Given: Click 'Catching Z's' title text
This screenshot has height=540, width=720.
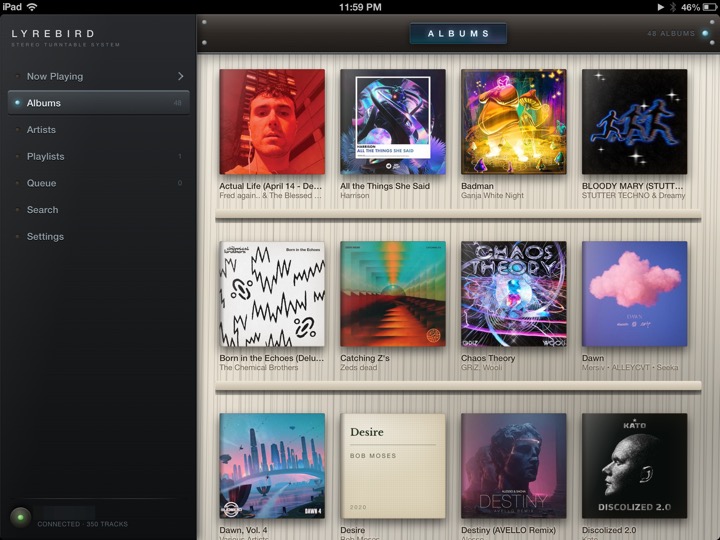Looking at the screenshot, I should pos(365,358).
